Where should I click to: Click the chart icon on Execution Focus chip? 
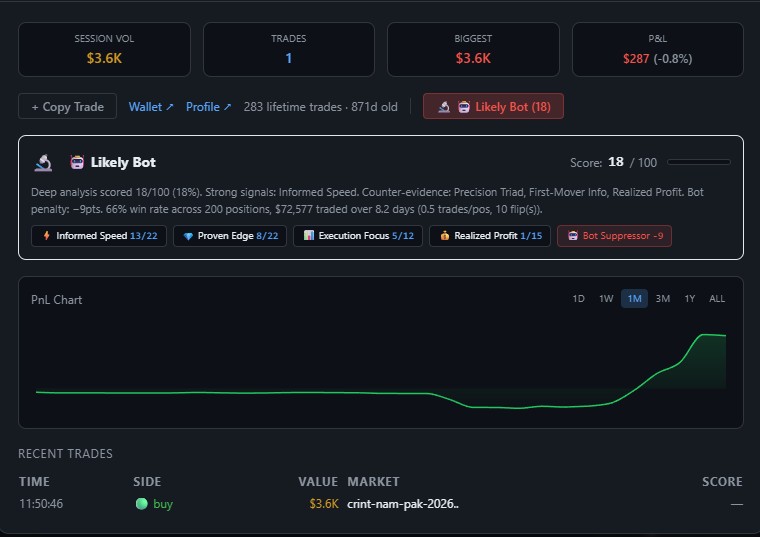pyautogui.click(x=309, y=236)
